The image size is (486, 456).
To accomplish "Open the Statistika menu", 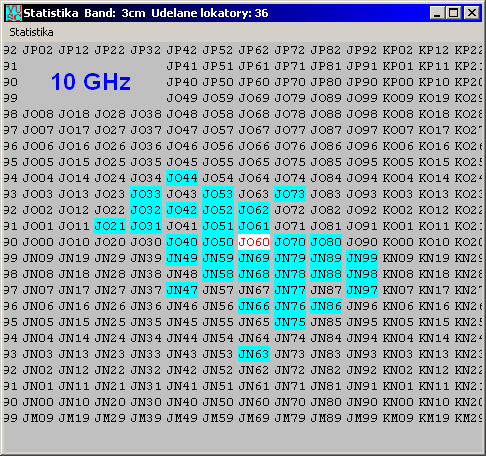I will [31, 32].
